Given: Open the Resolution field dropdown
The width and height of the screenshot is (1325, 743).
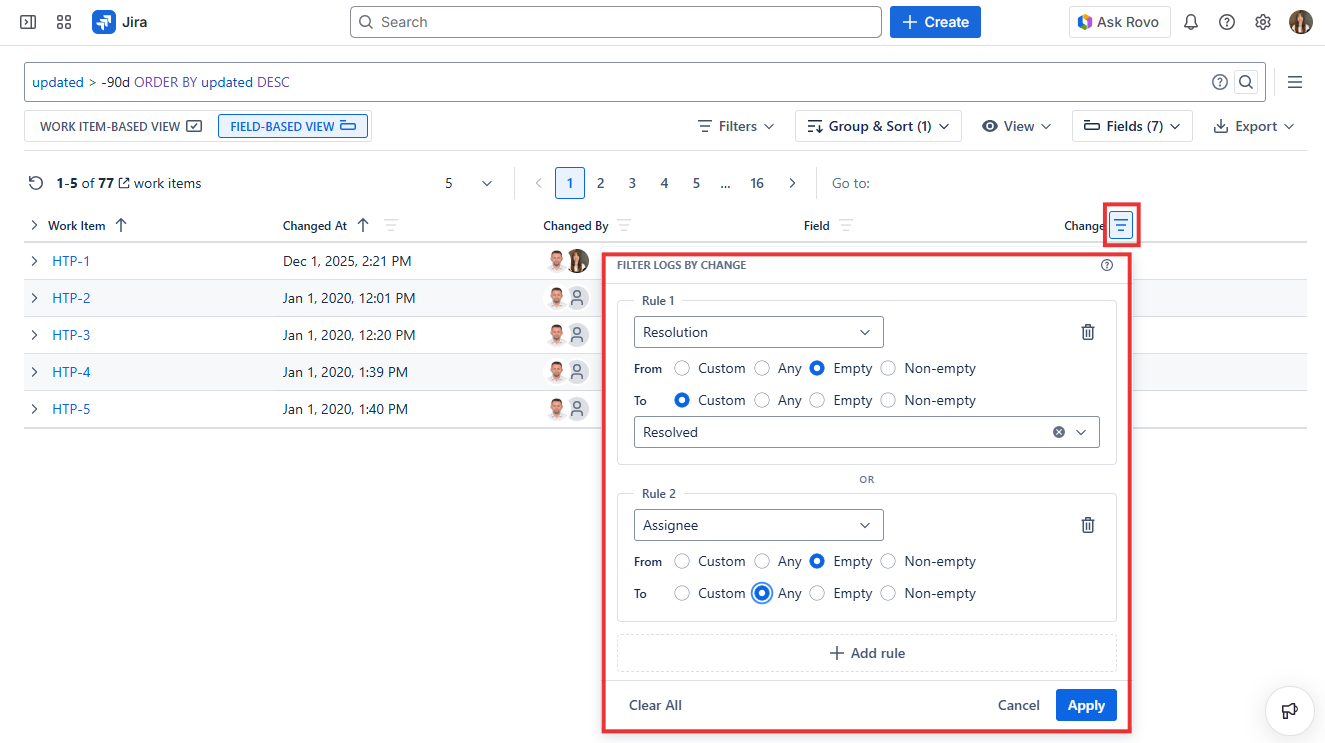Looking at the screenshot, I should (x=758, y=332).
